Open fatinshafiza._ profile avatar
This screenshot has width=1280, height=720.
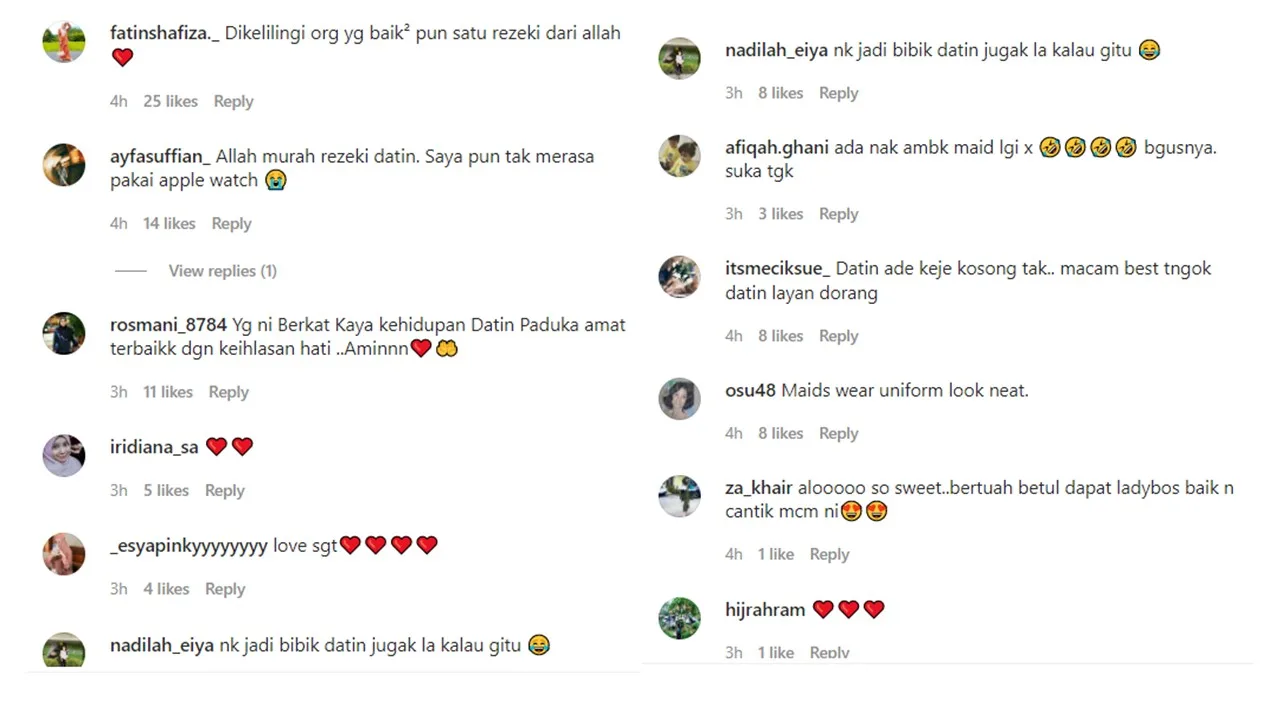pyautogui.click(x=64, y=42)
